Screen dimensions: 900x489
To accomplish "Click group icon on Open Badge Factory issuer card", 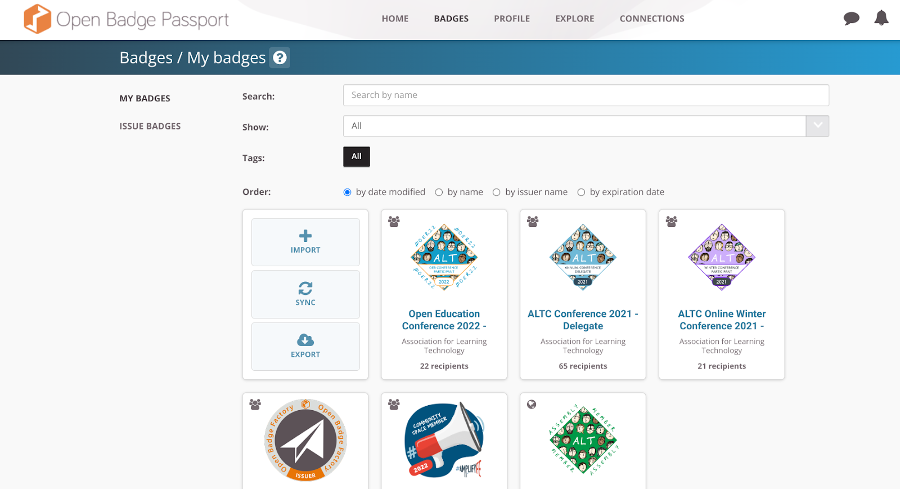I will [x=255, y=405].
